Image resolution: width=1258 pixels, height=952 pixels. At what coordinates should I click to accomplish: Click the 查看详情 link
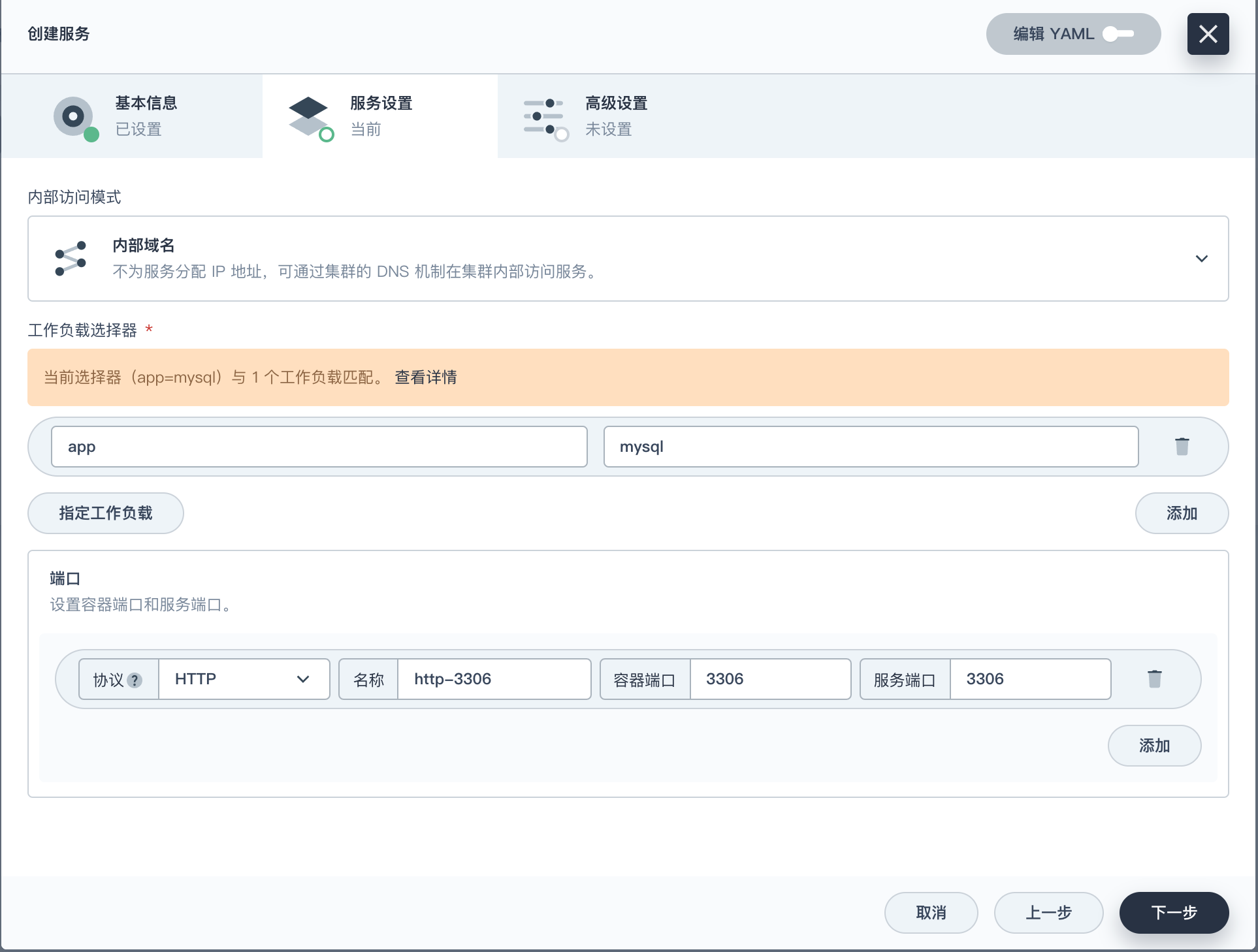pyautogui.click(x=425, y=377)
